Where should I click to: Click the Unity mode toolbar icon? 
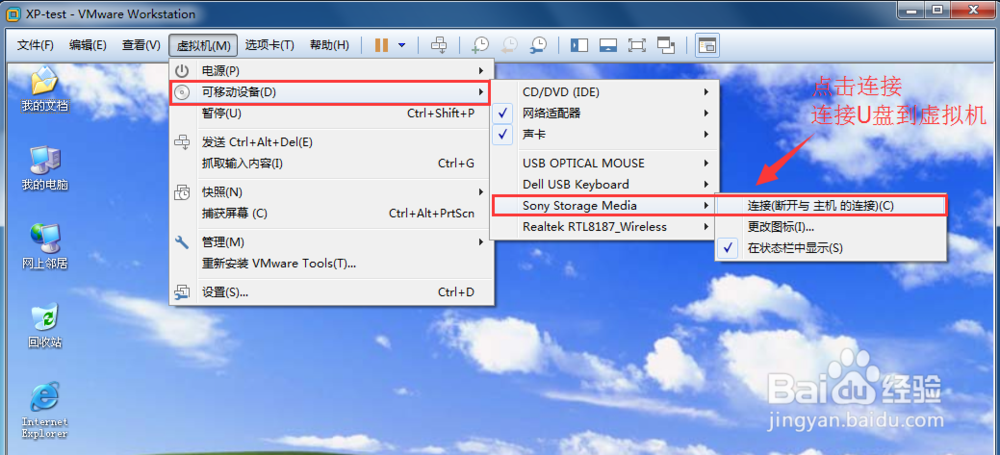click(666, 45)
